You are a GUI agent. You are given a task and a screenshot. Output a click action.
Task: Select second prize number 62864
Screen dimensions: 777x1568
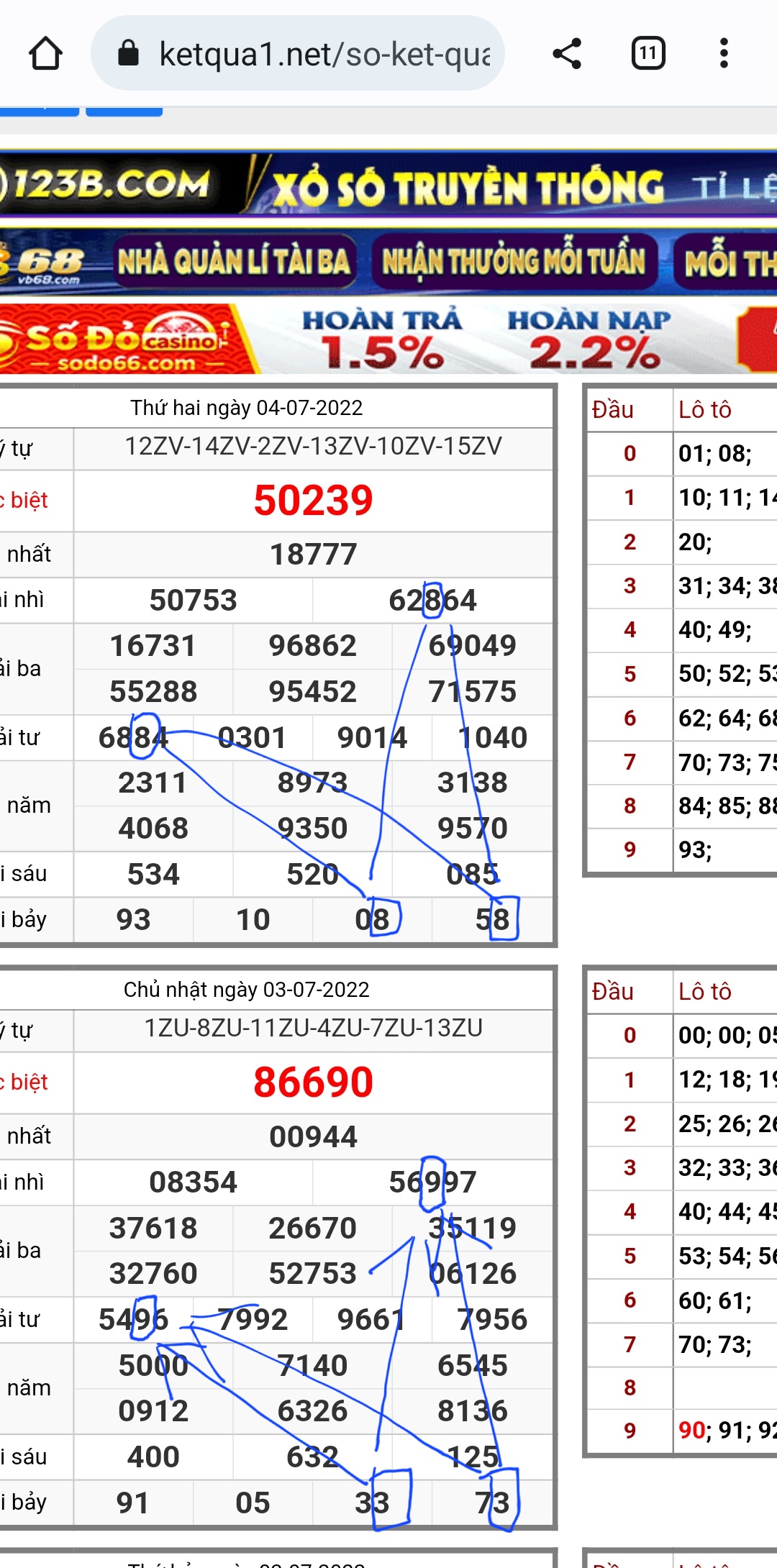(433, 601)
